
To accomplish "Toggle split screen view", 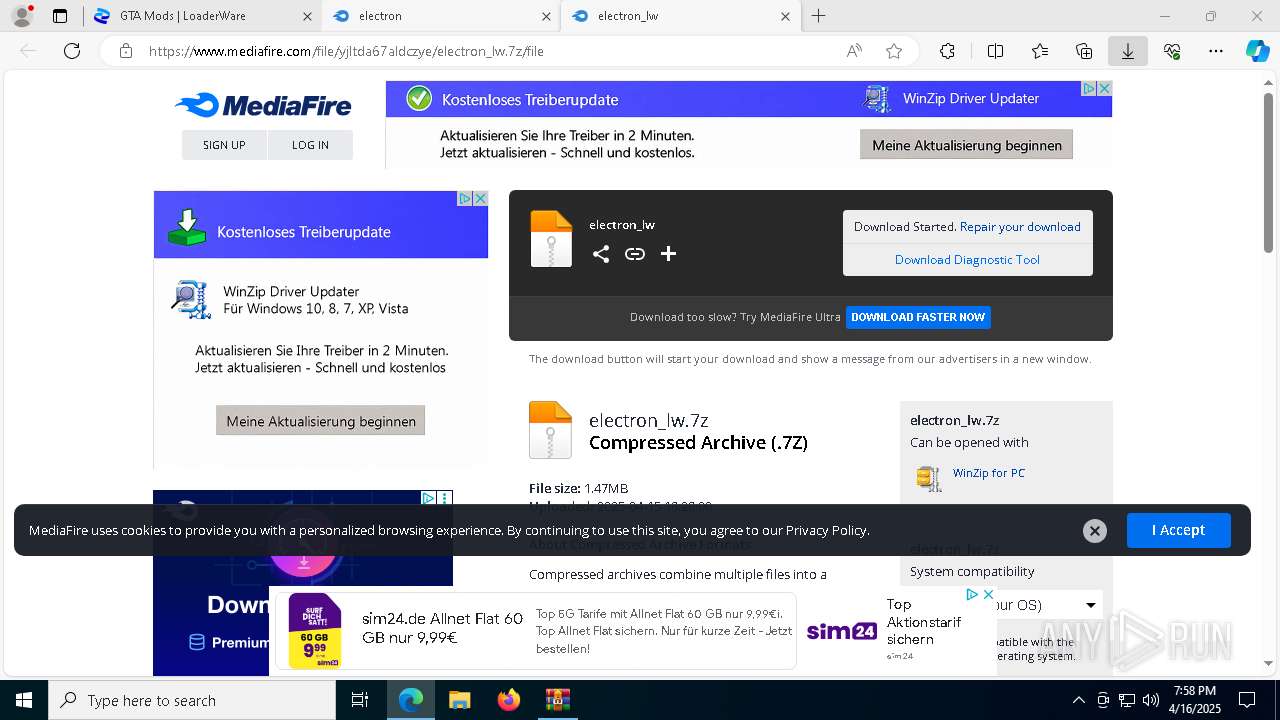I will [995, 51].
